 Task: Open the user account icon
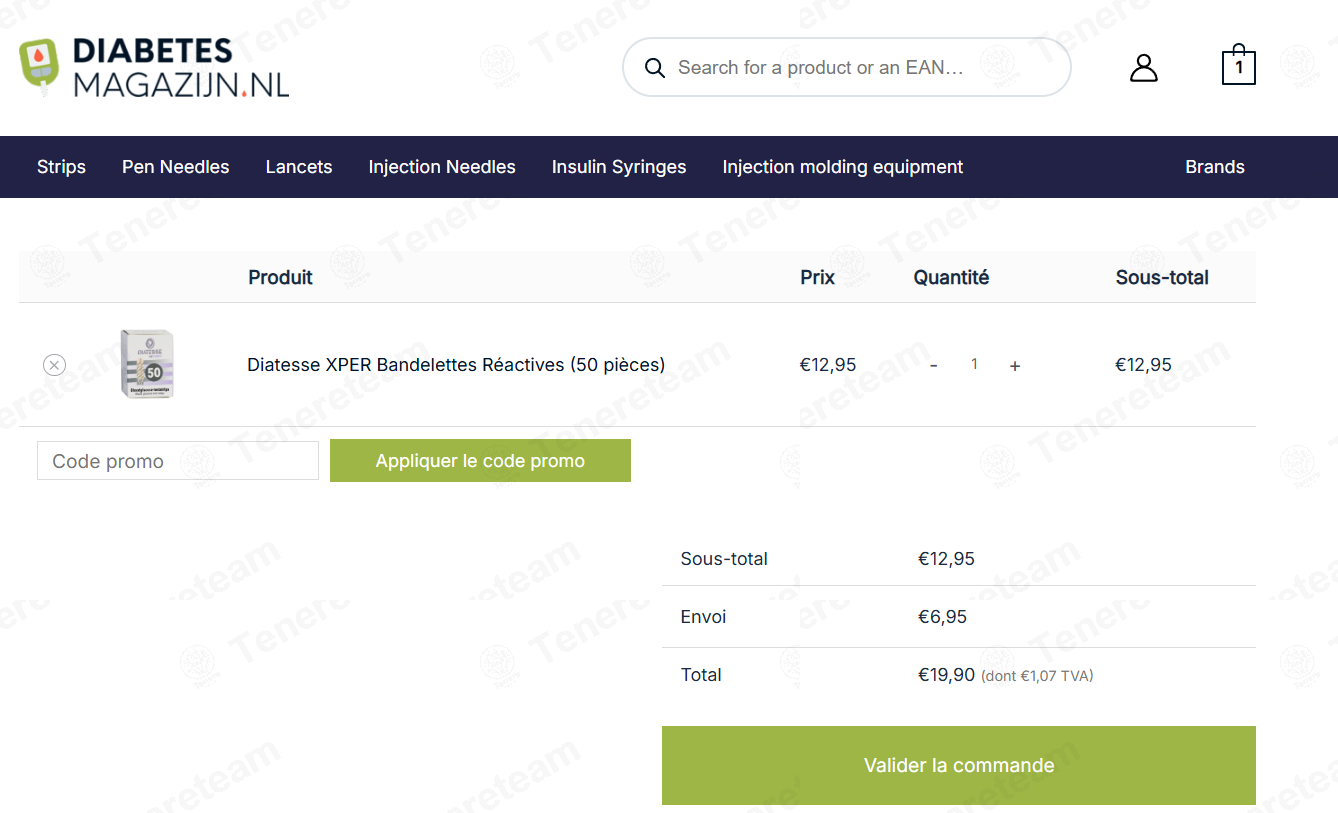coord(1143,68)
